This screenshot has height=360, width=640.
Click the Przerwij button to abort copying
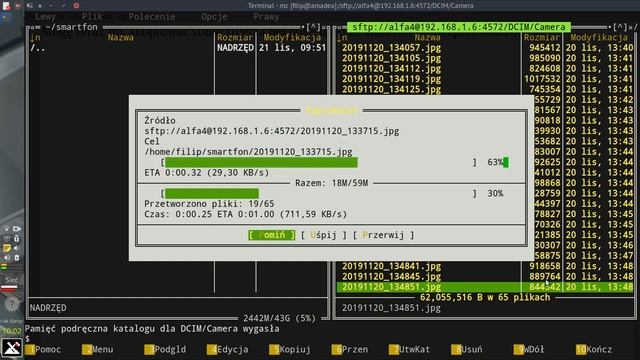coord(384,235)
